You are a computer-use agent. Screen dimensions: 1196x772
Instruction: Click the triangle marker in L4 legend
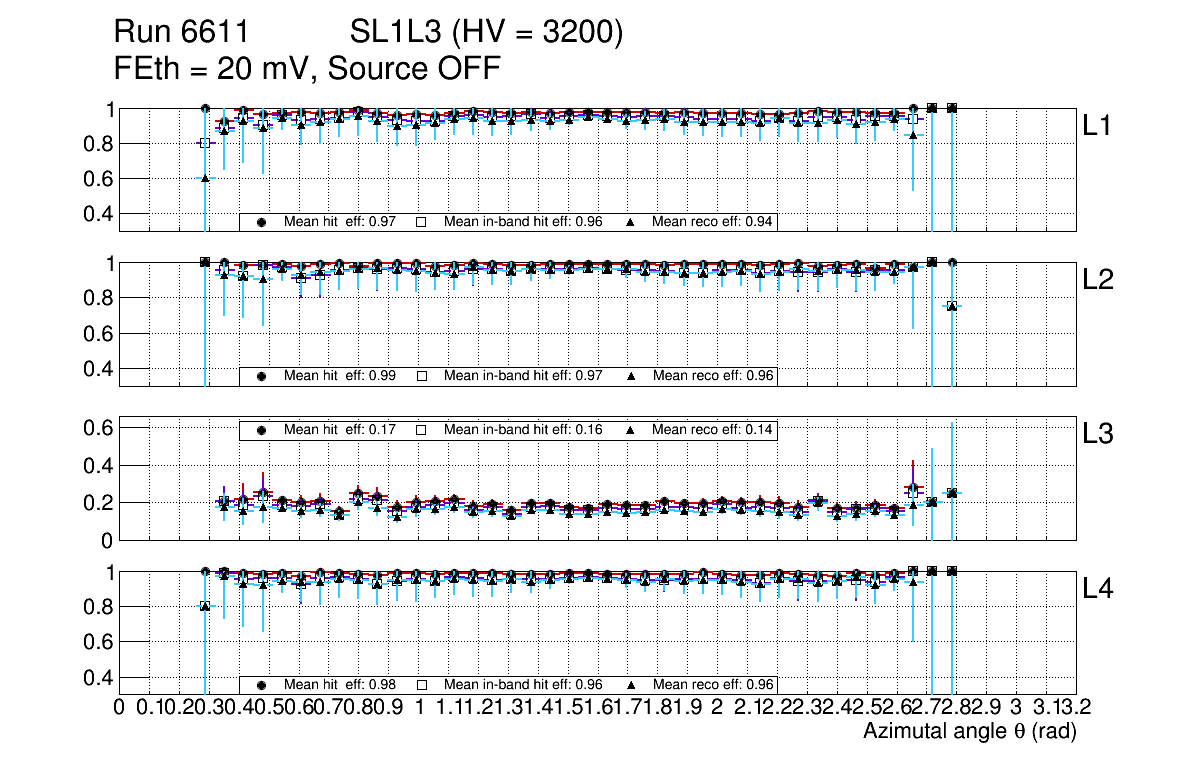click(x=630, y=685)
